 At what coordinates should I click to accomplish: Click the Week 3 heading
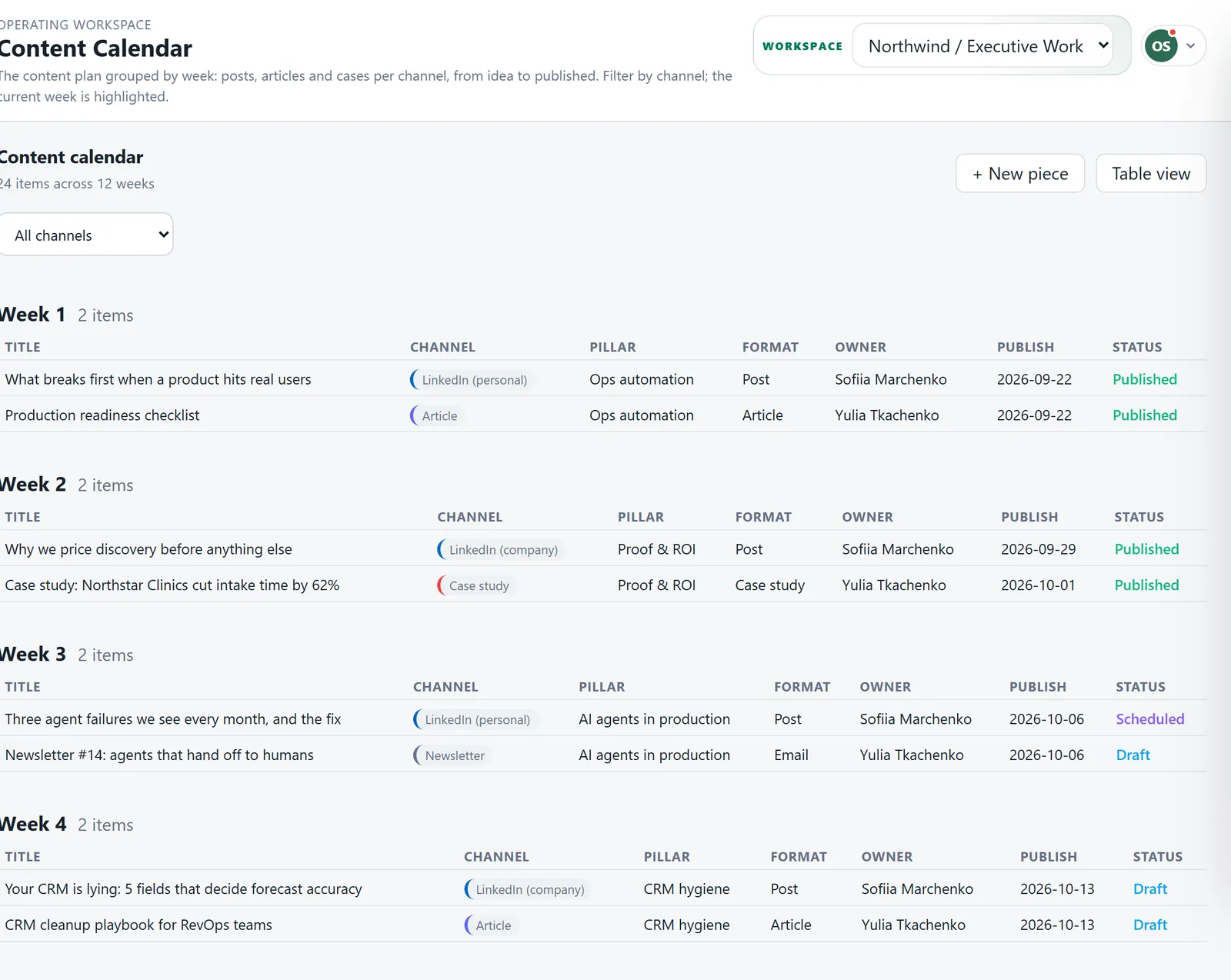[32, 655]
